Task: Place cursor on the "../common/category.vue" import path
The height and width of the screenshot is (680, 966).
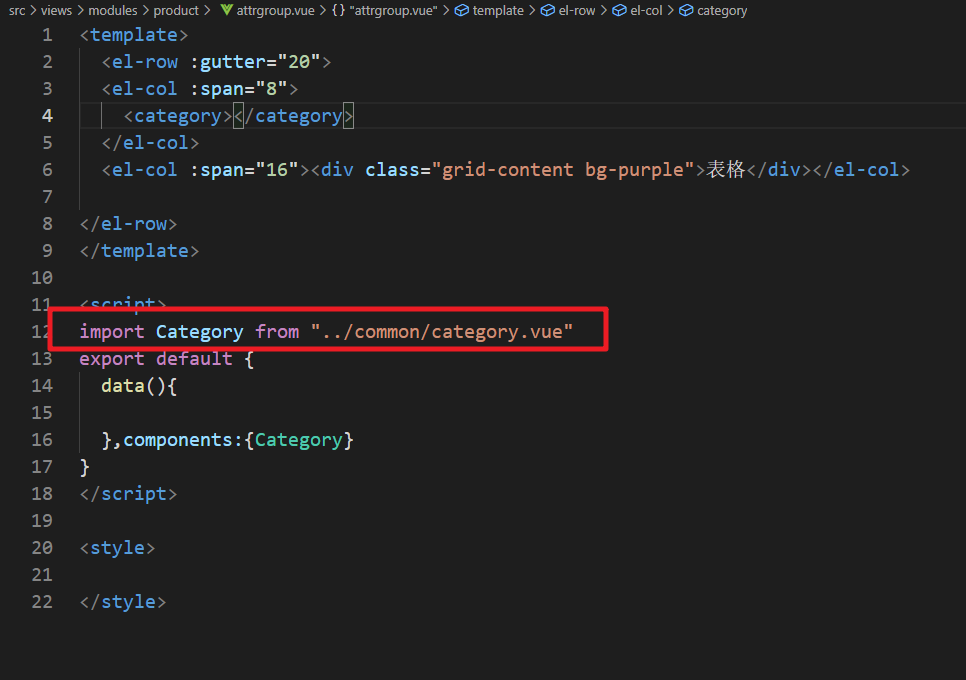Action: [441, 332]
